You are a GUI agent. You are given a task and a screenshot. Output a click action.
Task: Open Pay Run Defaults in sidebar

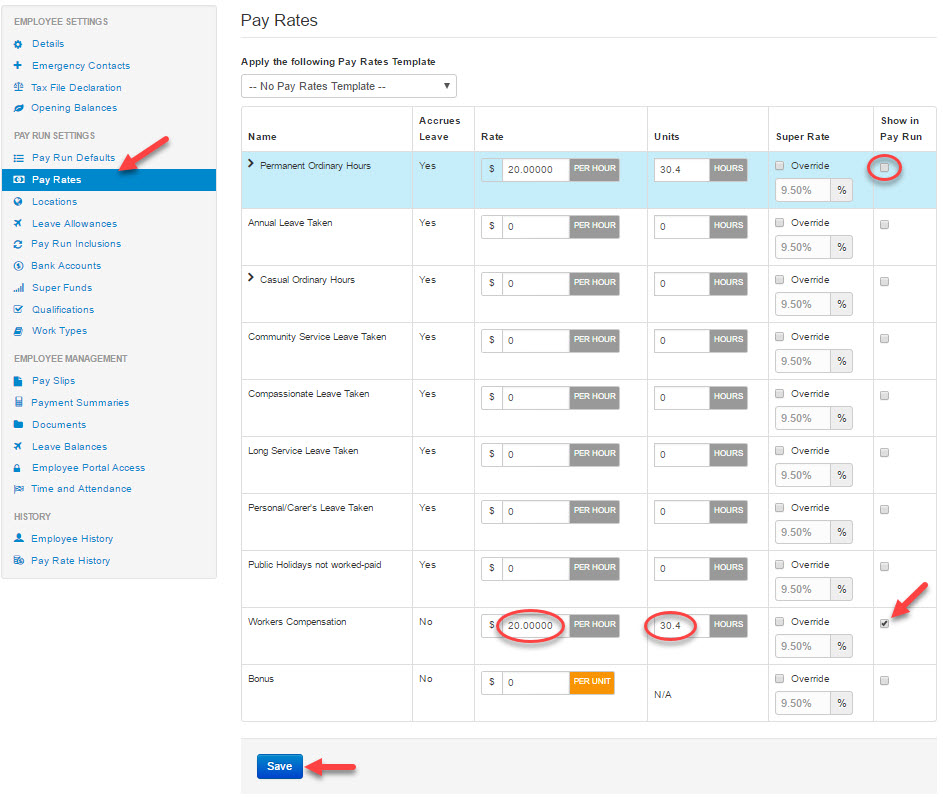coord(73,158)
